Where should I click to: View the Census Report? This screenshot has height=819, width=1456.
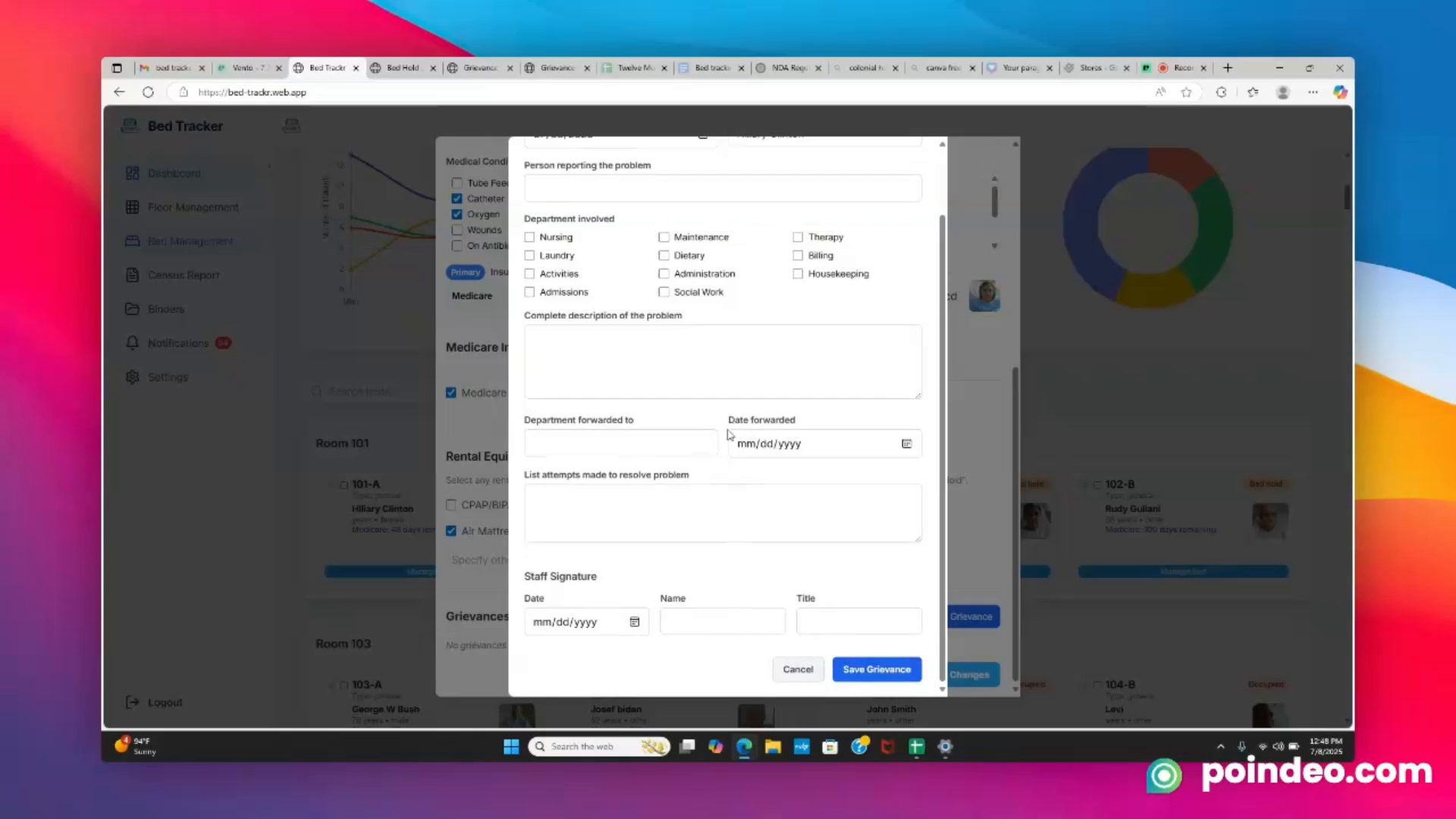tap(184, 275)
